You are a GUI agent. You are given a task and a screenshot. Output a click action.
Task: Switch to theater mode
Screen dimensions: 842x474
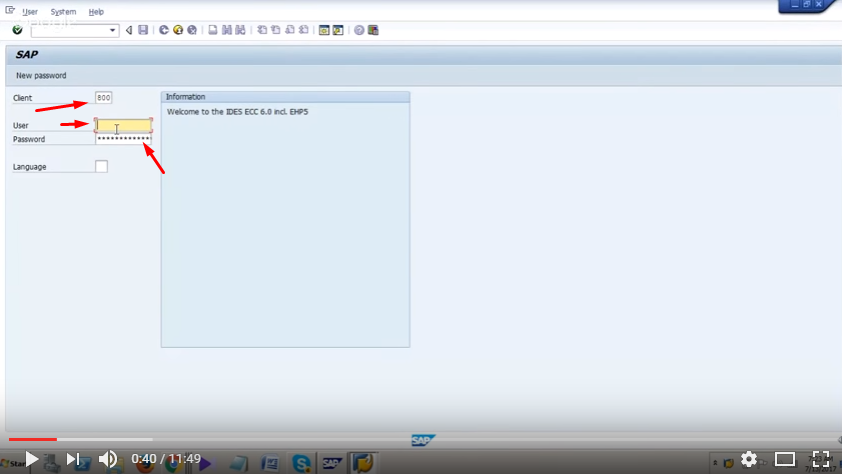pyautogui.click(x=785, y=459)
